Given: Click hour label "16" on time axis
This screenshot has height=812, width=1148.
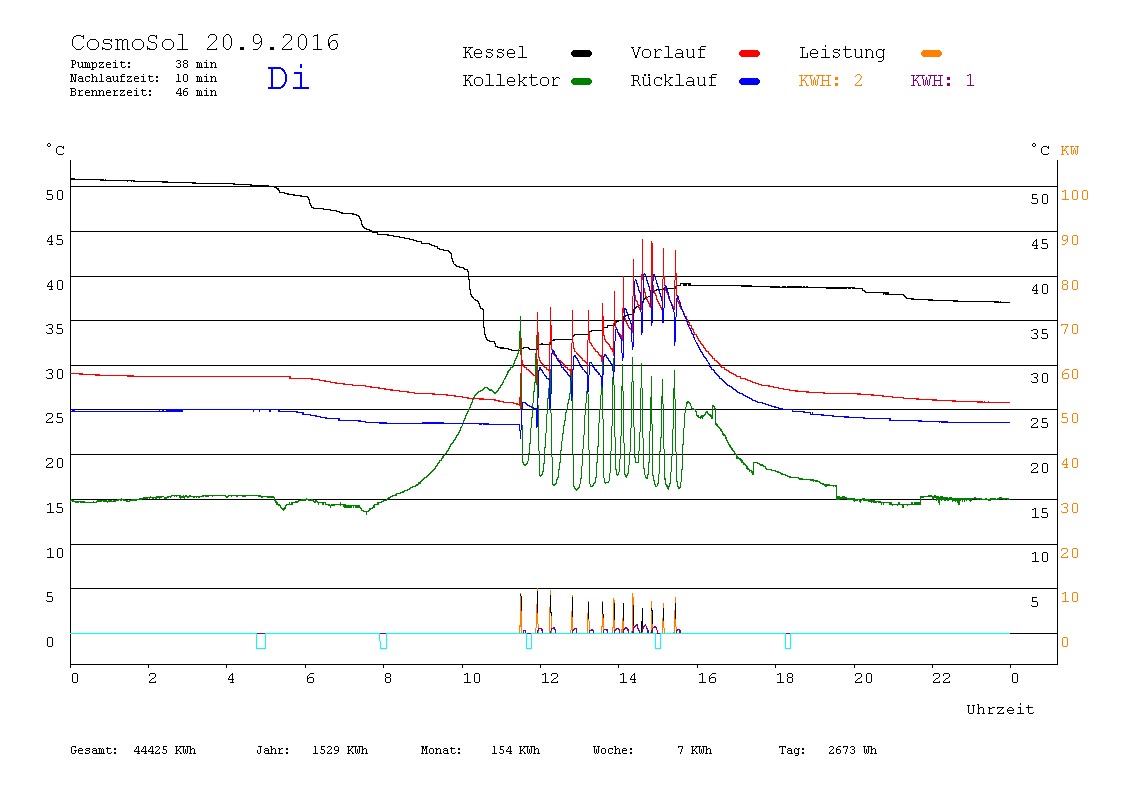Looking at the screenshot, I should (x=707, y=679).
